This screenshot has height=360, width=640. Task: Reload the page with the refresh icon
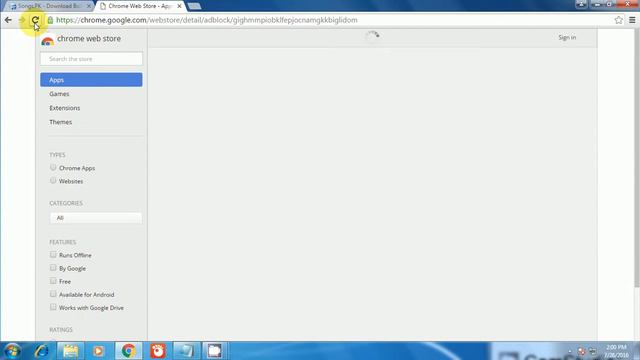[x=35, y=20]
